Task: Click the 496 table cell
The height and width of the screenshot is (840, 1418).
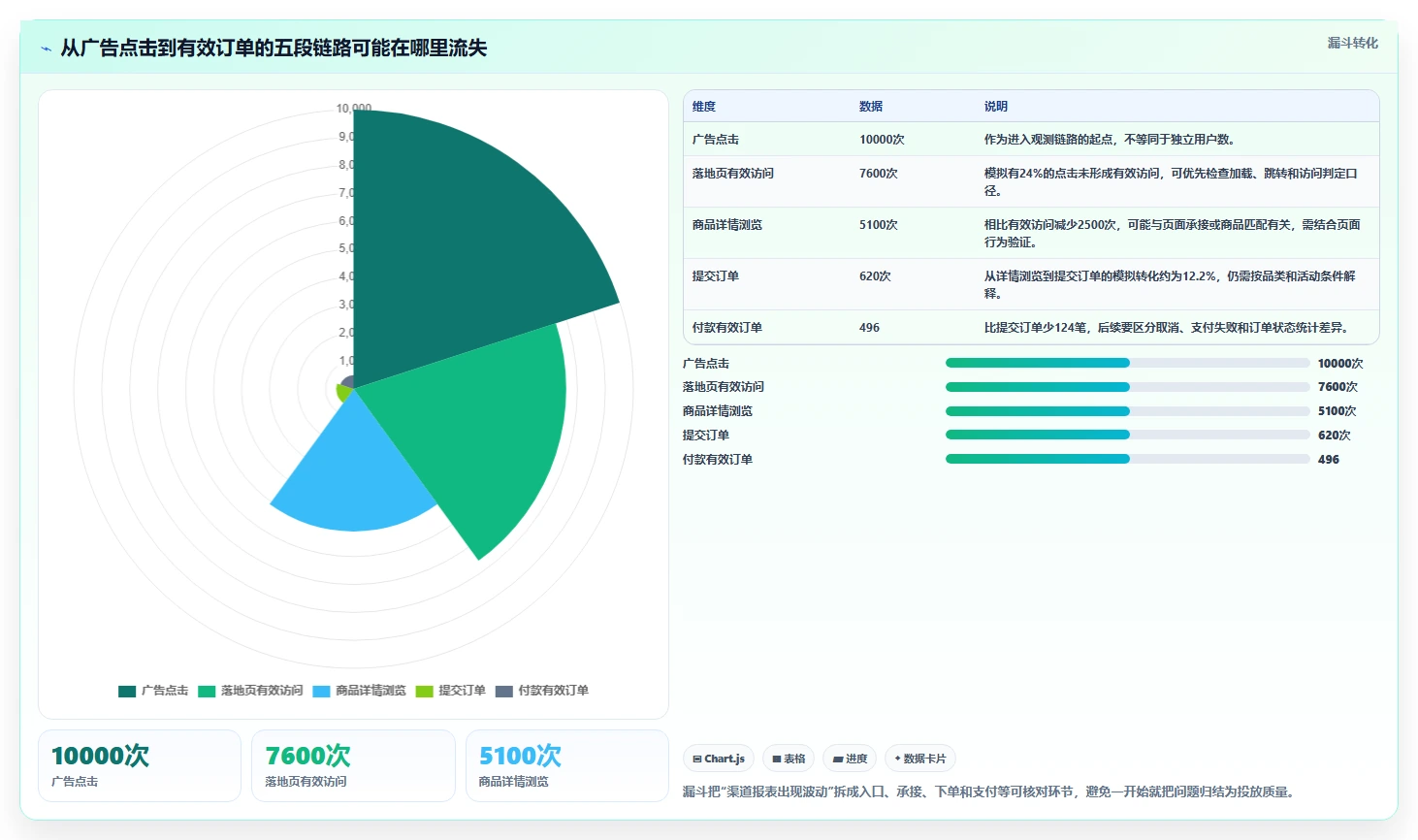Action: coord(869,328)
